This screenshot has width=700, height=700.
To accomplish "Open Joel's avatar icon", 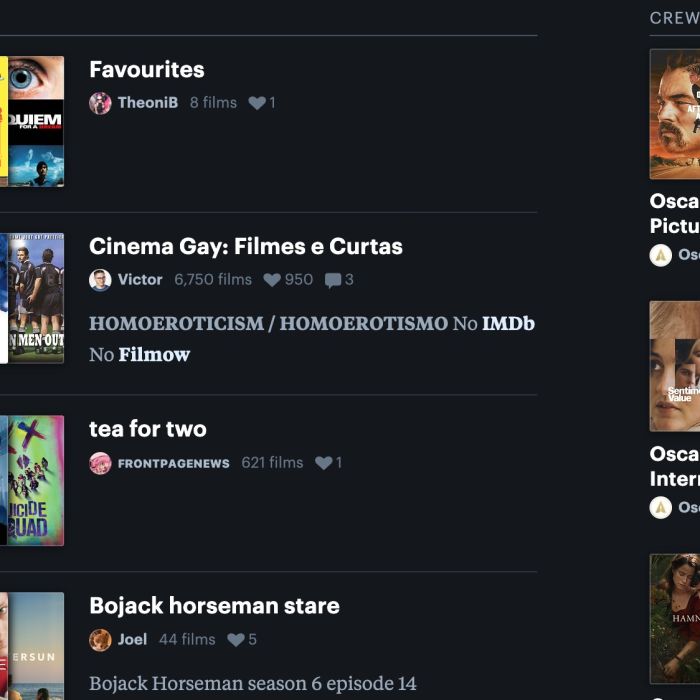I will click(100, 640).
